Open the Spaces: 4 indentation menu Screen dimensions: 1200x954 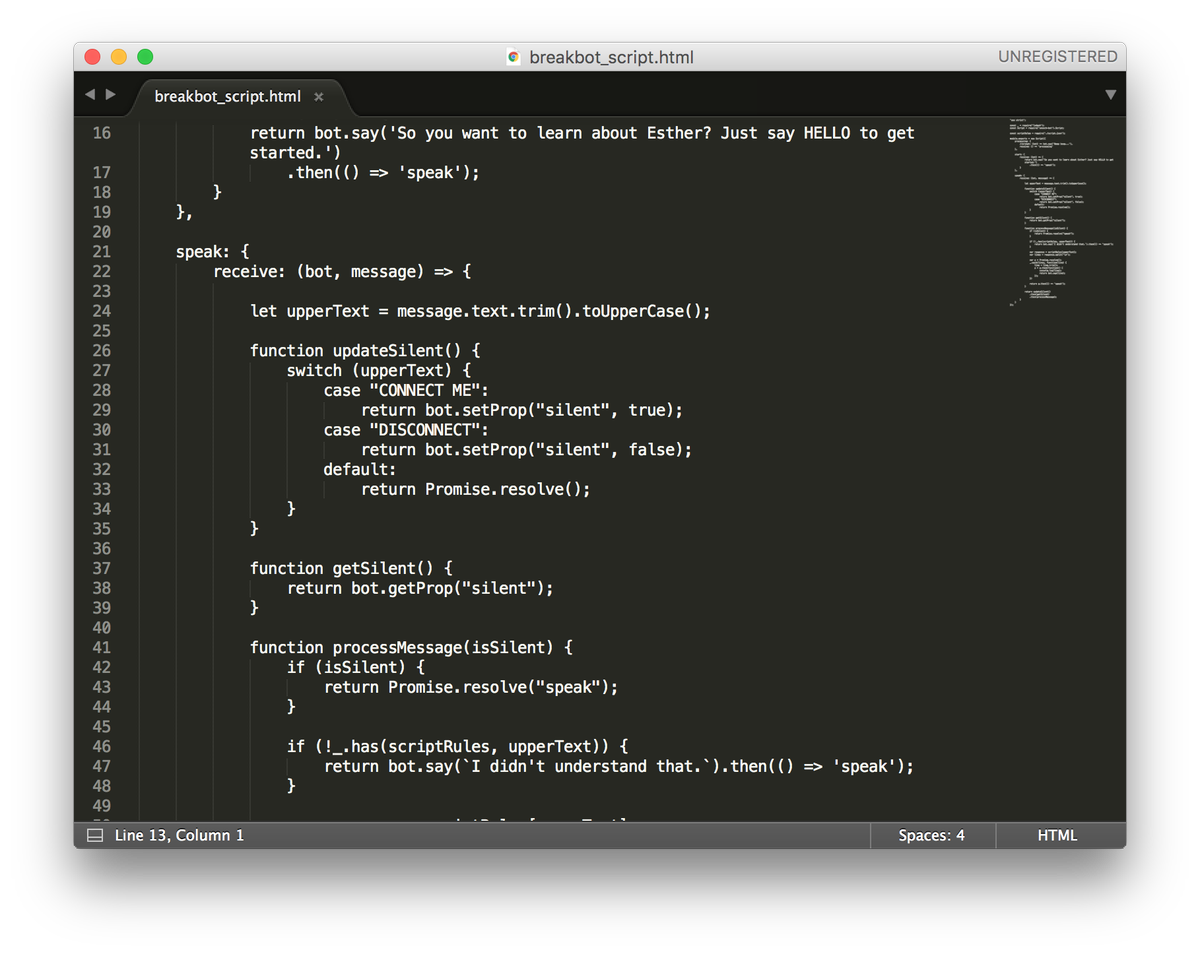tap(931, 835)
